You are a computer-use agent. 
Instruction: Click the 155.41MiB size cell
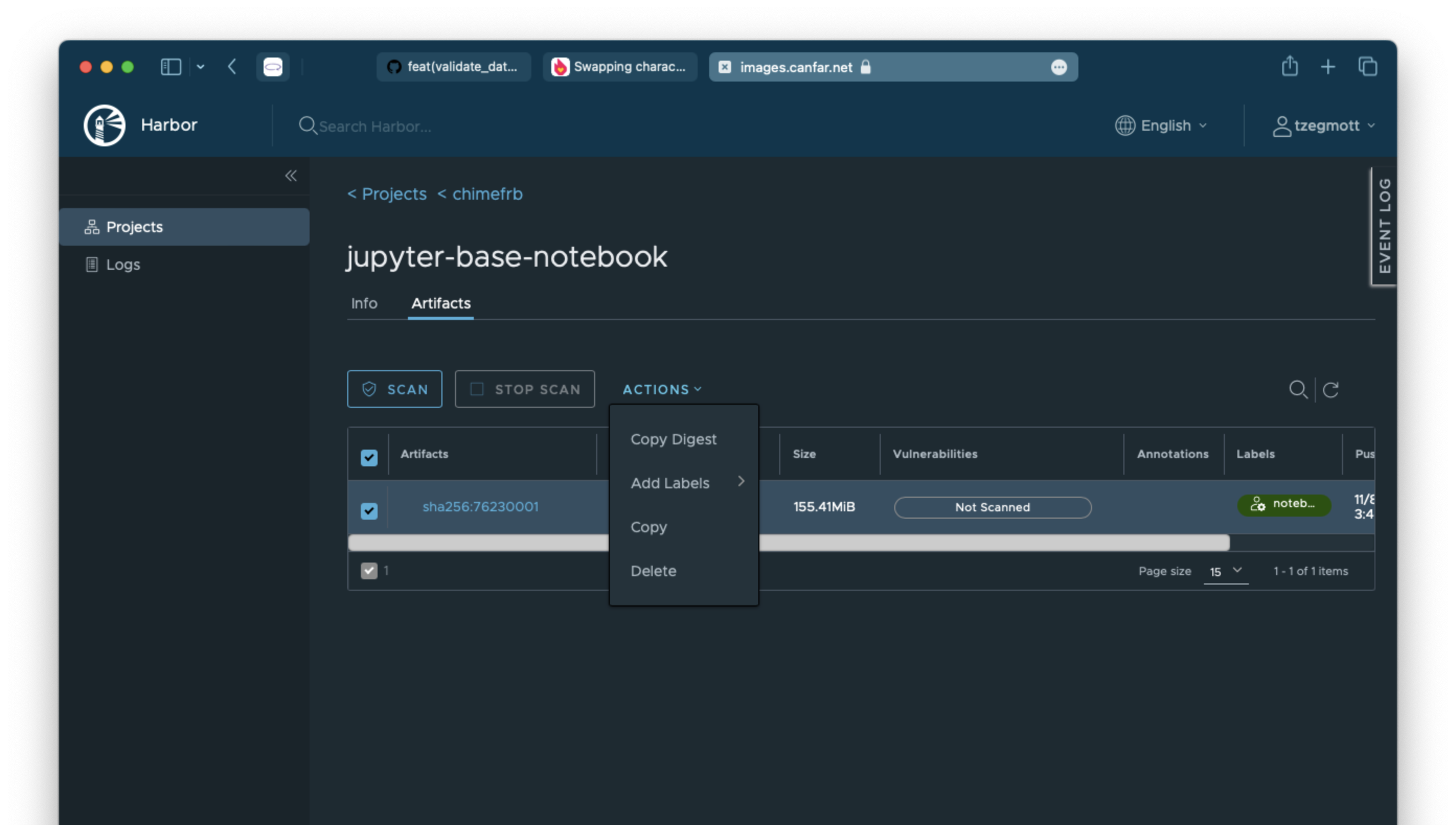pos(824,507)
